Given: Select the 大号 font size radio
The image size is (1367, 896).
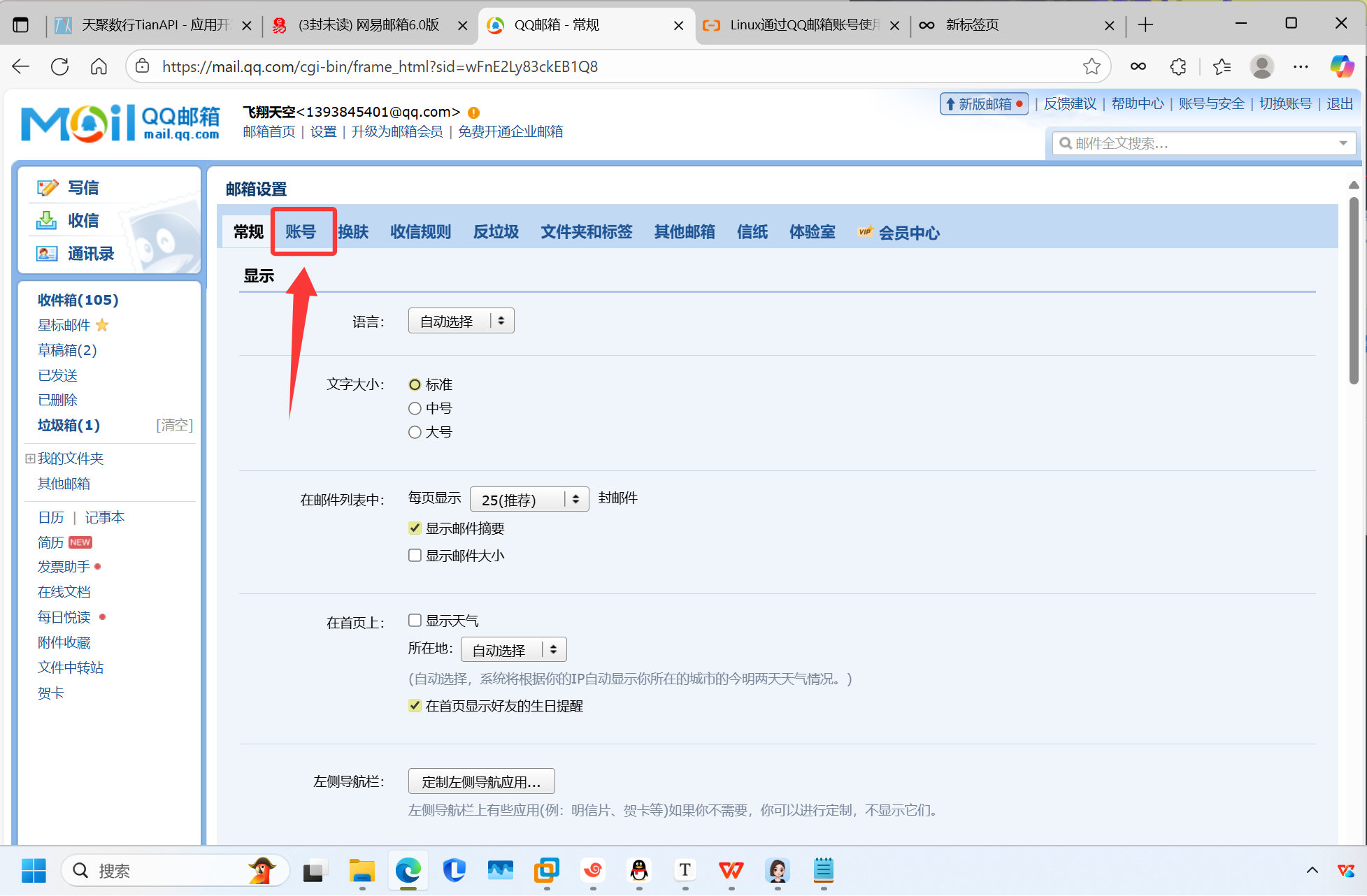Looking at the screenshot, I should [x=415, y=432].
